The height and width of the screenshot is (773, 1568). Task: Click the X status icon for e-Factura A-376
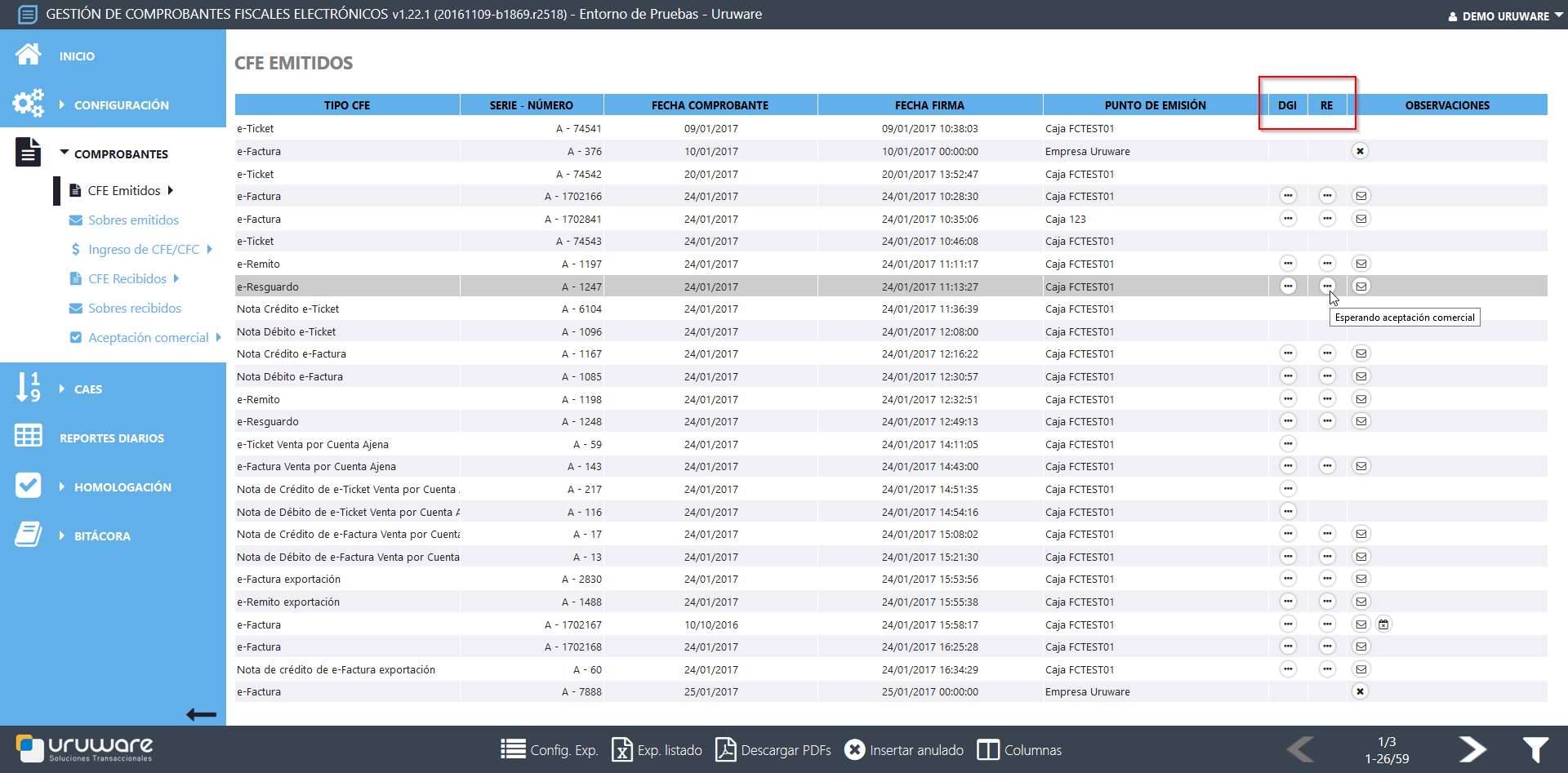pyautogui.click(x=1360, y=151)
